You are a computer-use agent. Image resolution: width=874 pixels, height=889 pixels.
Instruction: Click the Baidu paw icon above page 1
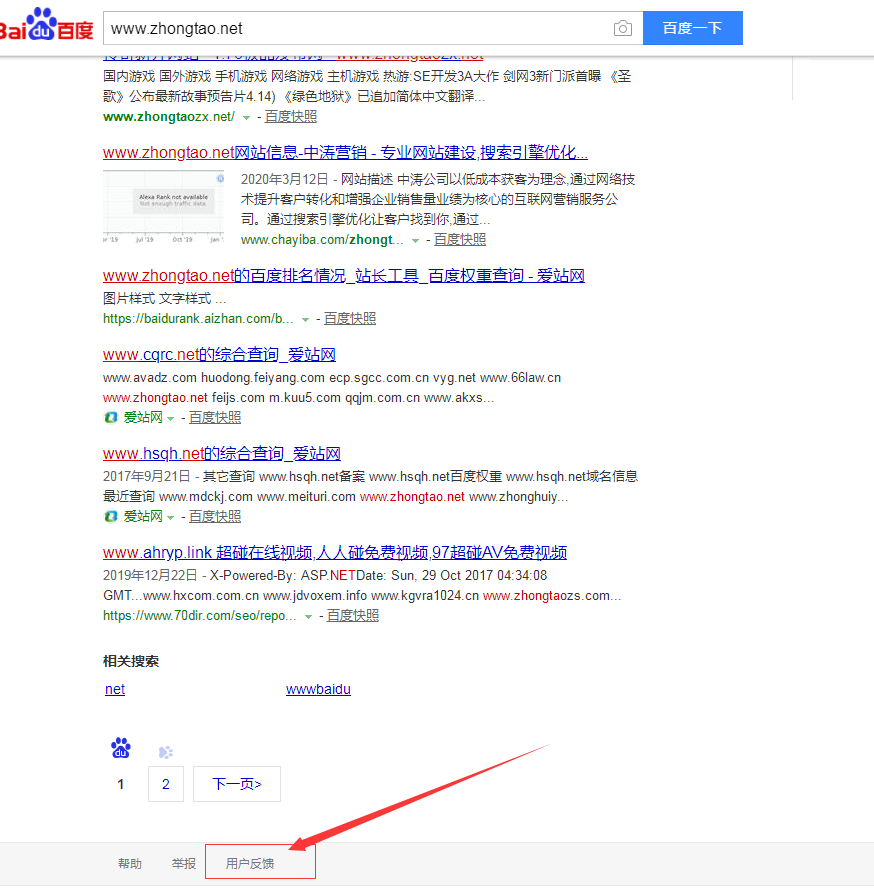click(121, 748)
